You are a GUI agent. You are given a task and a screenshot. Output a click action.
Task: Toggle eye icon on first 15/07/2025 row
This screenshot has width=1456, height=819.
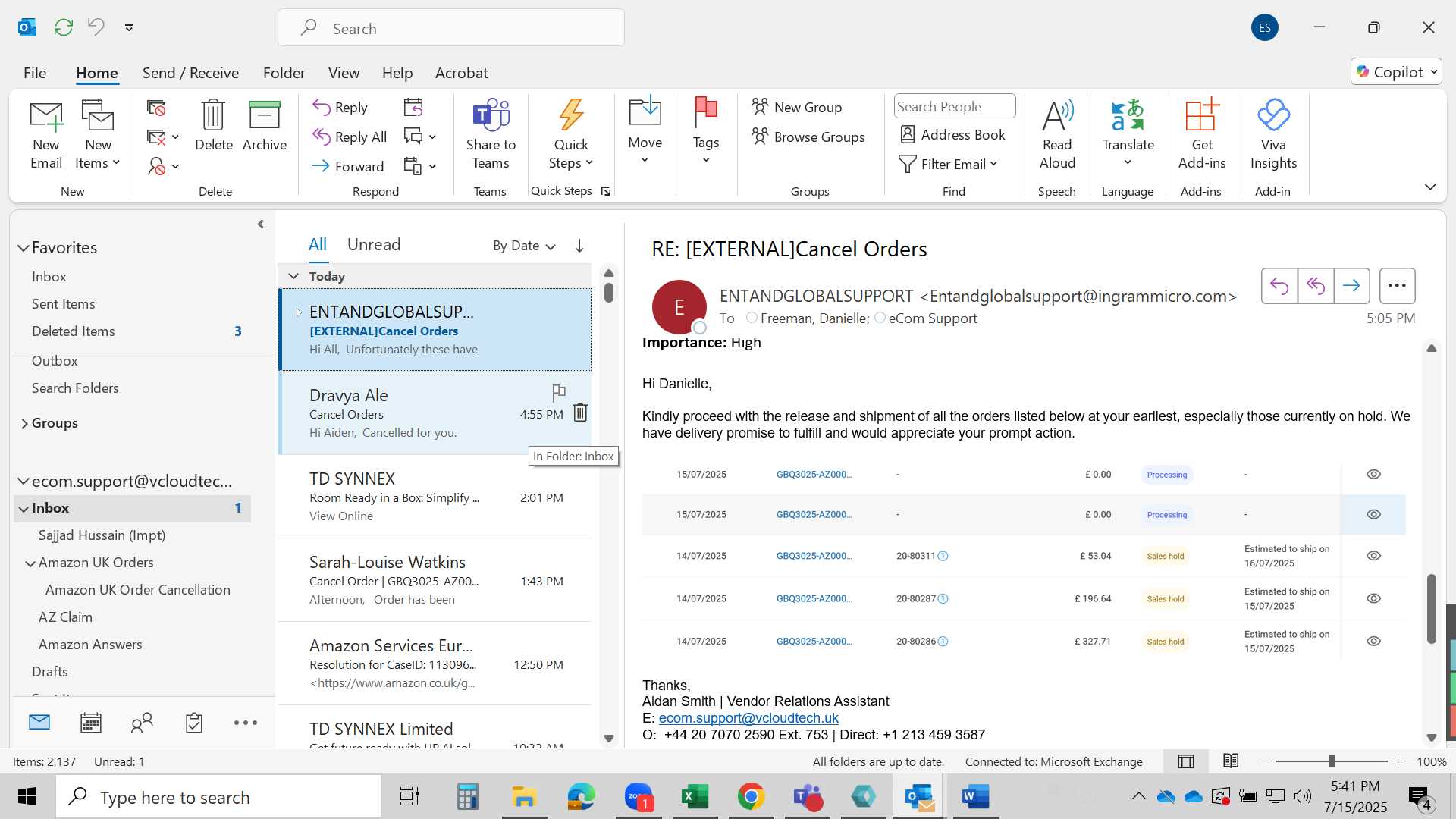(1373, 475)
